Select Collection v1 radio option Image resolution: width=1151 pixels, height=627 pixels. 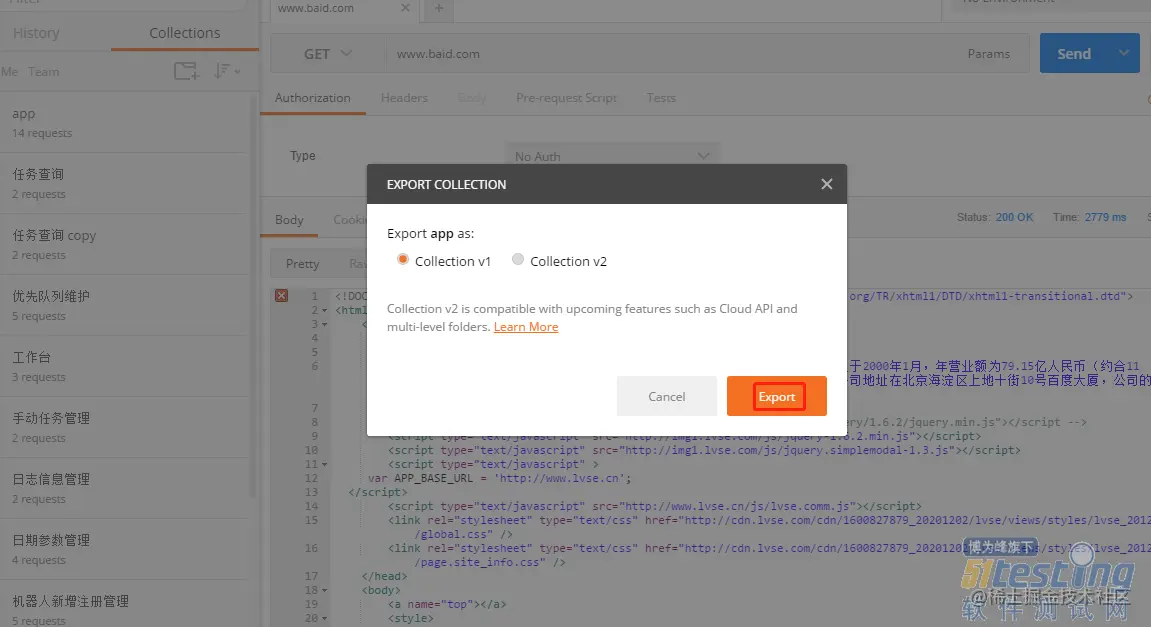[402, 259]
